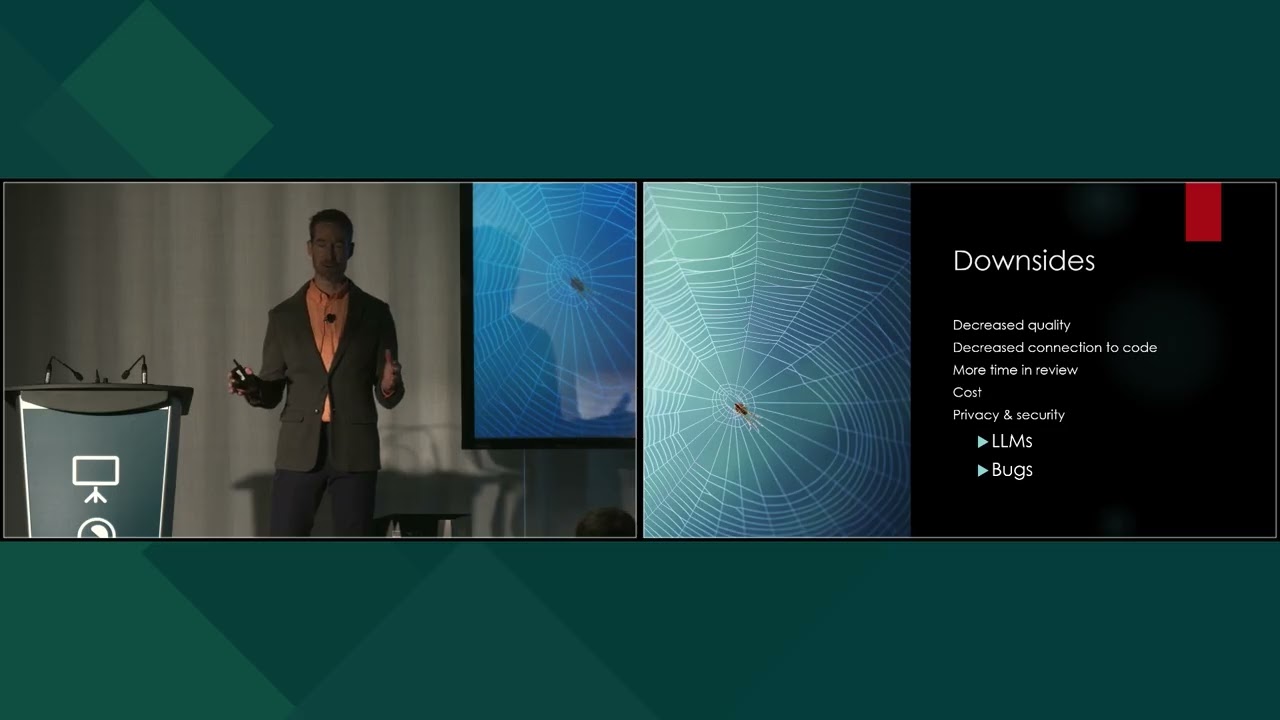1280x720 pixels.
Task: Click the "Downsides" slide title
Action: 1023,261
